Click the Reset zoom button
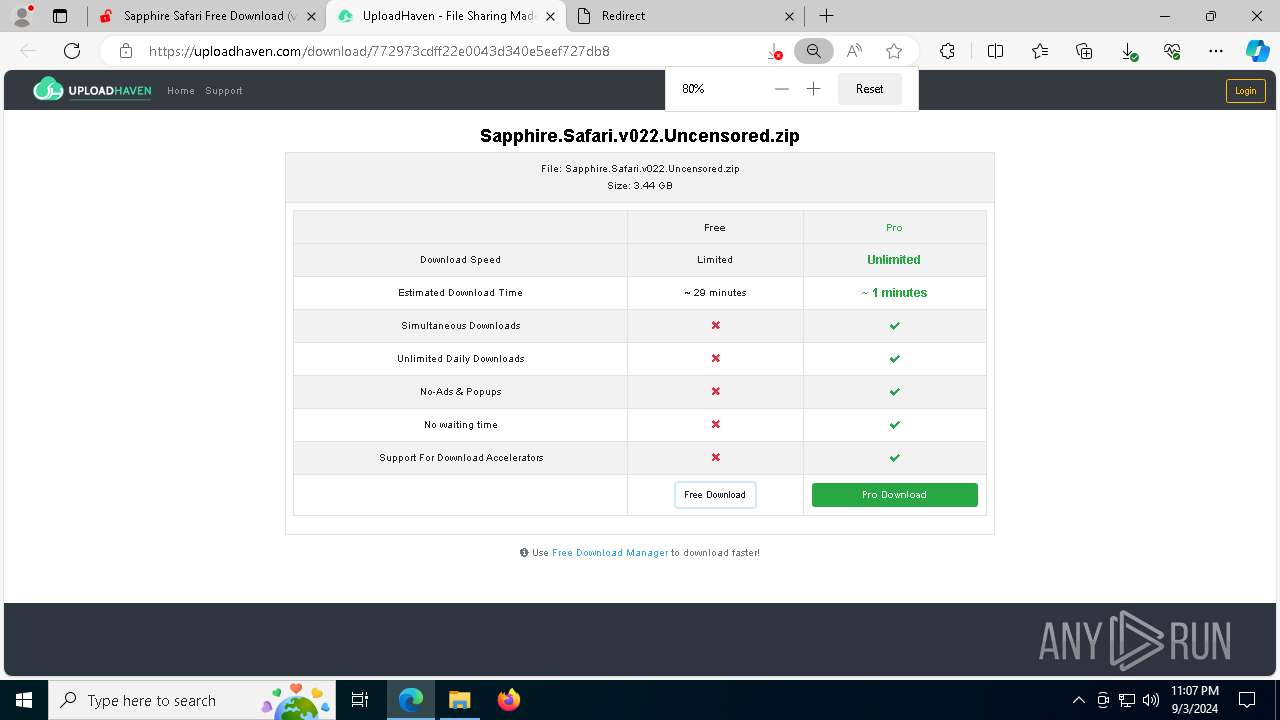The height and width of the screenshot is (720, 1280). tap(870, 89)
